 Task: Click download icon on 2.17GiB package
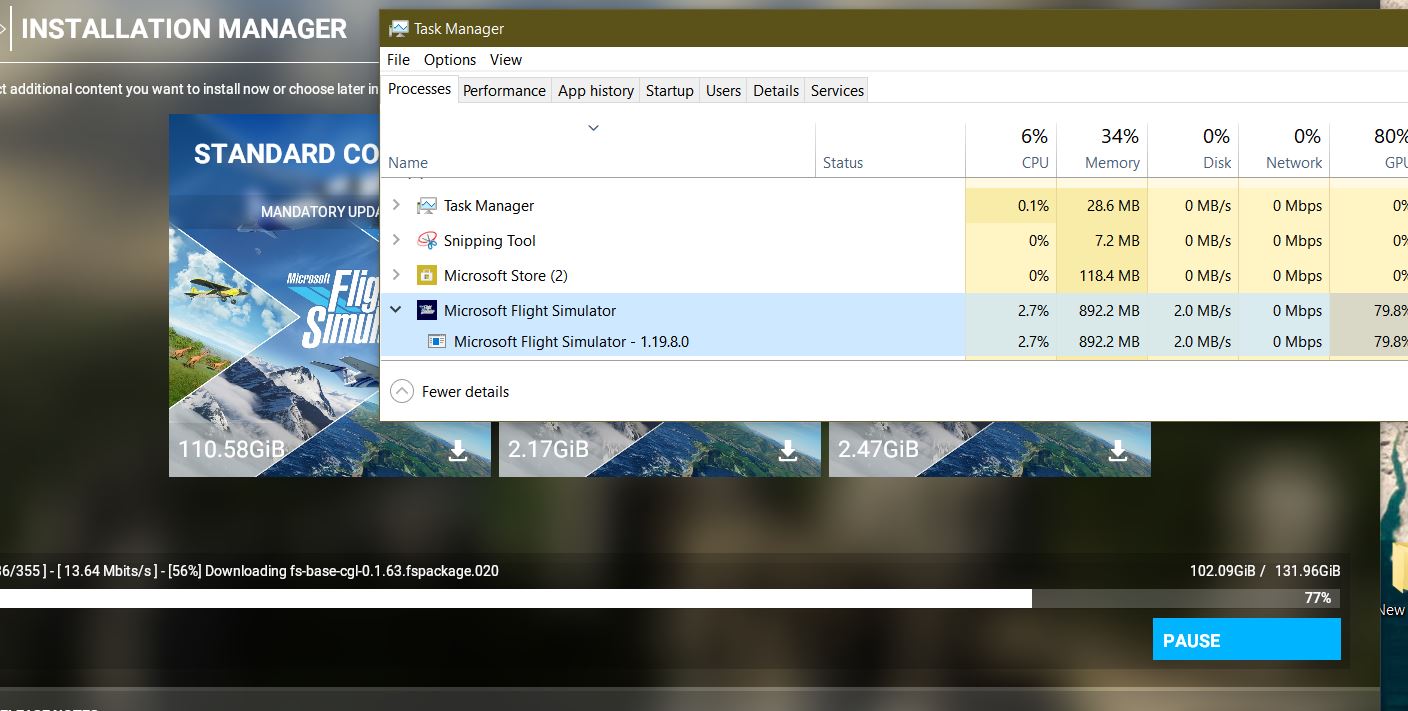coord(788,451)
